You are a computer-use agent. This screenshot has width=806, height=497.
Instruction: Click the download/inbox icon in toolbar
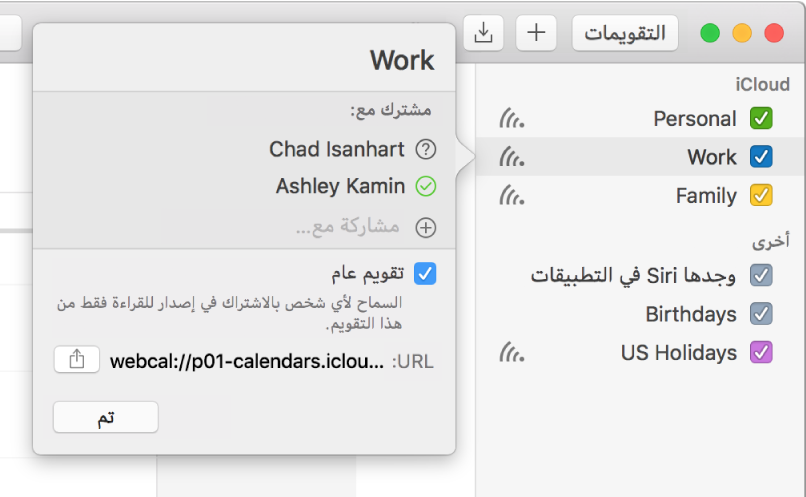coord(483,32)
